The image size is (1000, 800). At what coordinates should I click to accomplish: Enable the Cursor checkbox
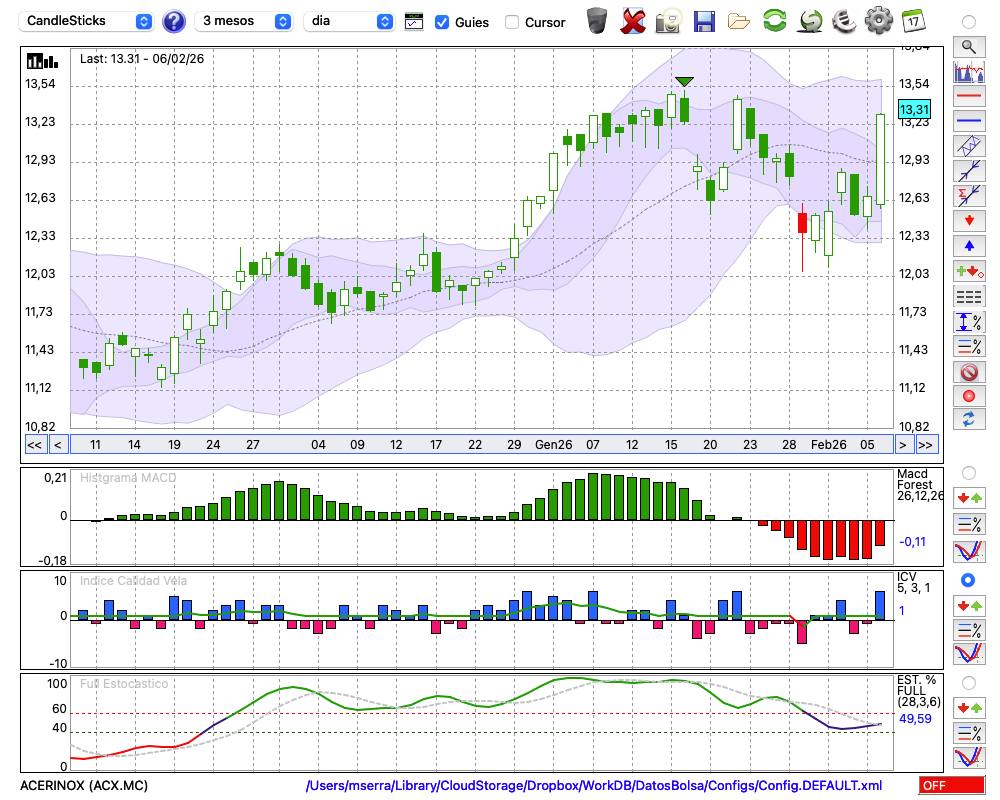(512, 22)
